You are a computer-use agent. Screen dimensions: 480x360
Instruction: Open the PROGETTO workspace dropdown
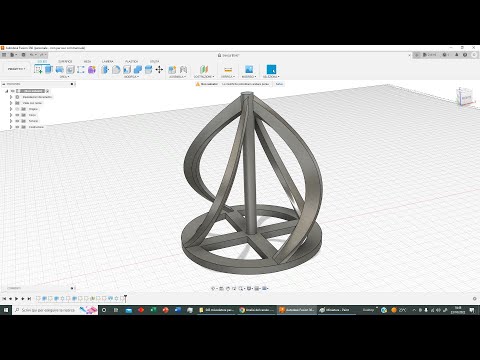pos(16,69)
